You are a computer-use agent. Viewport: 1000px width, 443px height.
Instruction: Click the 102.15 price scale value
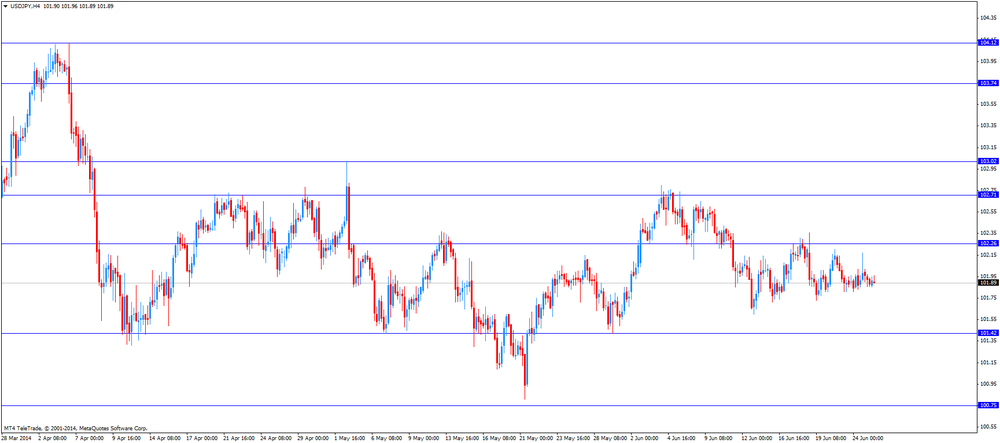(988, 255)
